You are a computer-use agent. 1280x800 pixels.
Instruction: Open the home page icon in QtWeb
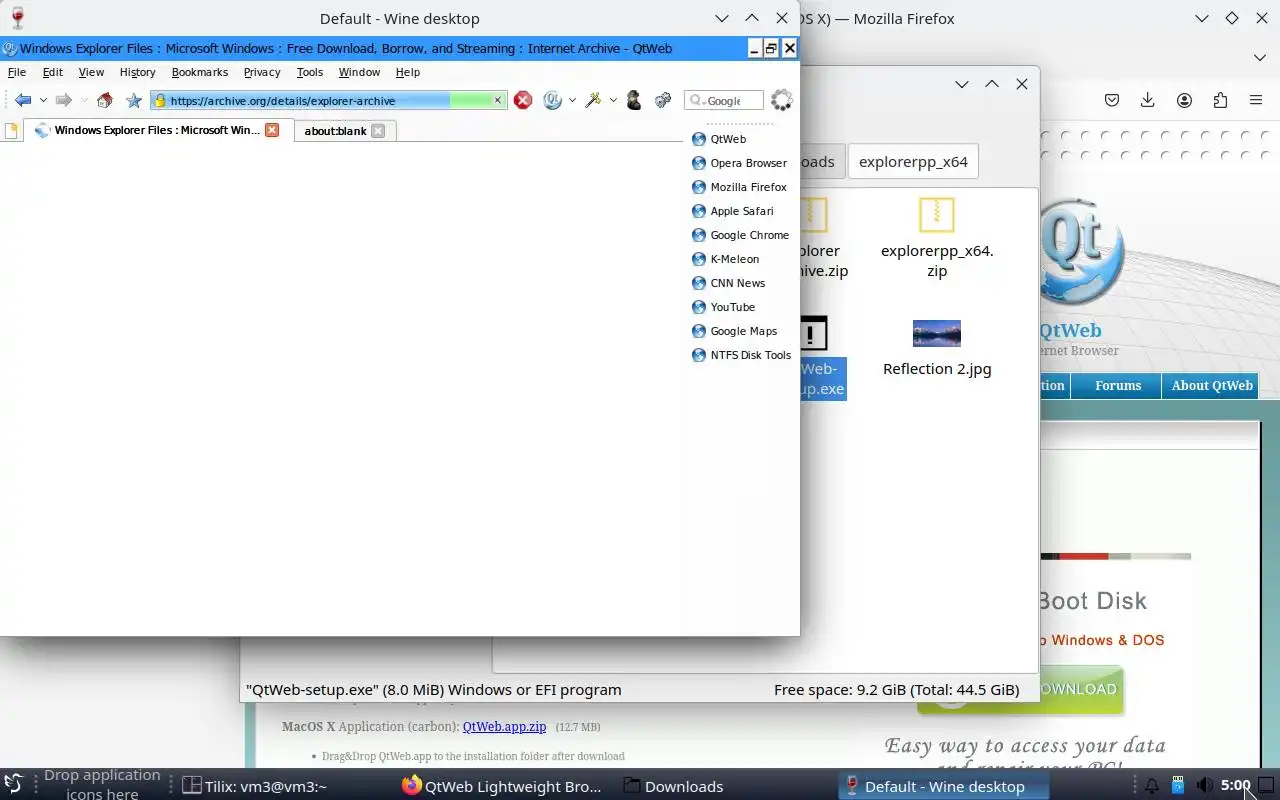[x=104, y=100]
